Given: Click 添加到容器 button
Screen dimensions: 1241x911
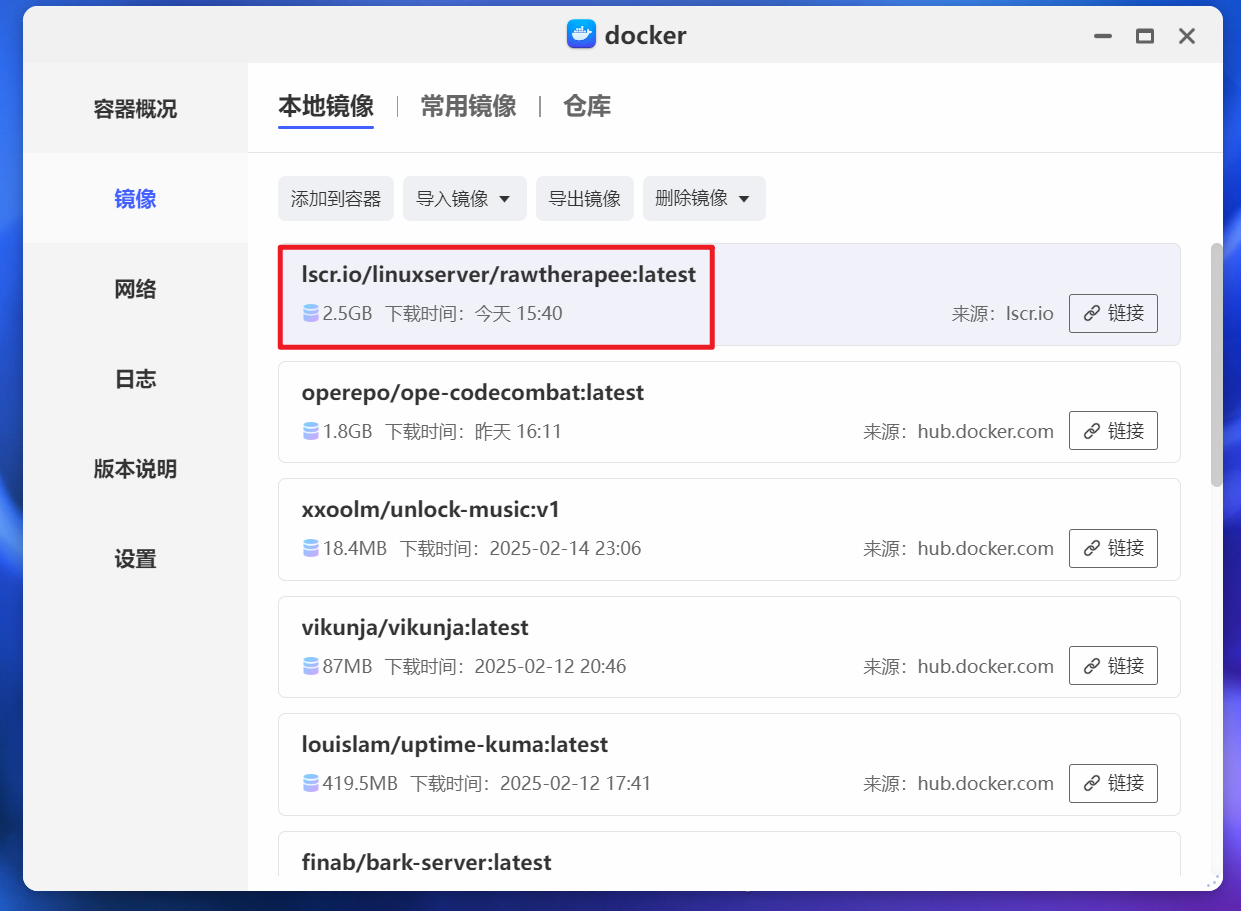Looking at the screenshot, I should pos(336,199).
